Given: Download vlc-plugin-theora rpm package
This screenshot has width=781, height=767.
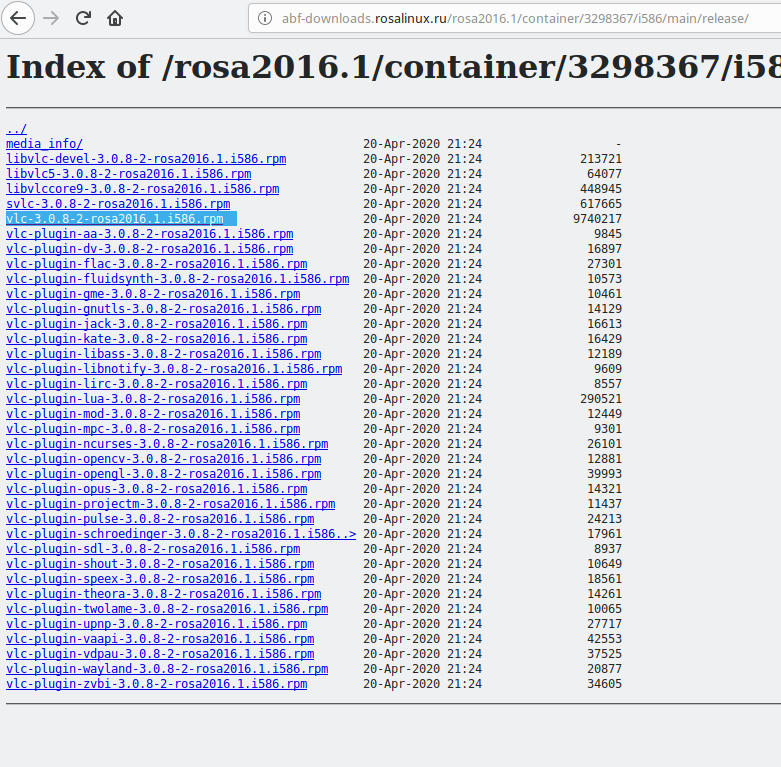Looking at the screenshot, I should point(163,593).
